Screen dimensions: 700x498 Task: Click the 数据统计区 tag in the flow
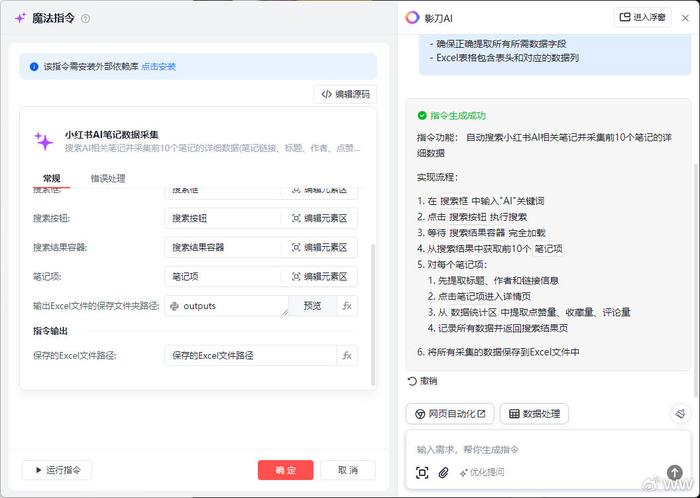coord(473,312)
